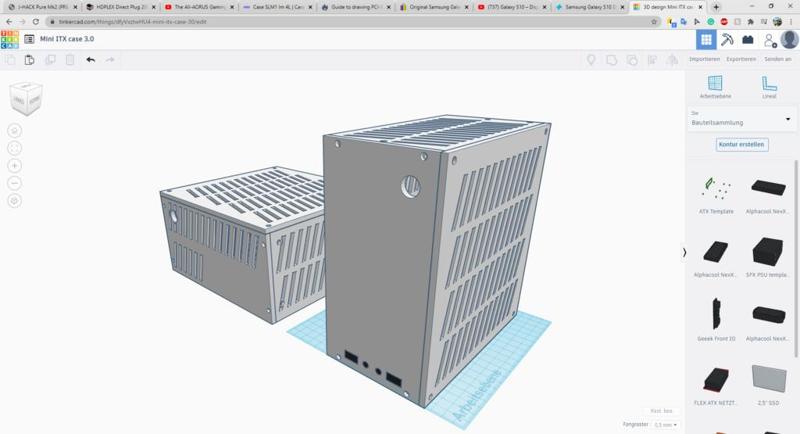Open the Fangraster snap grid dropdown
Screen dimensions: 800x434
point(665,425)
